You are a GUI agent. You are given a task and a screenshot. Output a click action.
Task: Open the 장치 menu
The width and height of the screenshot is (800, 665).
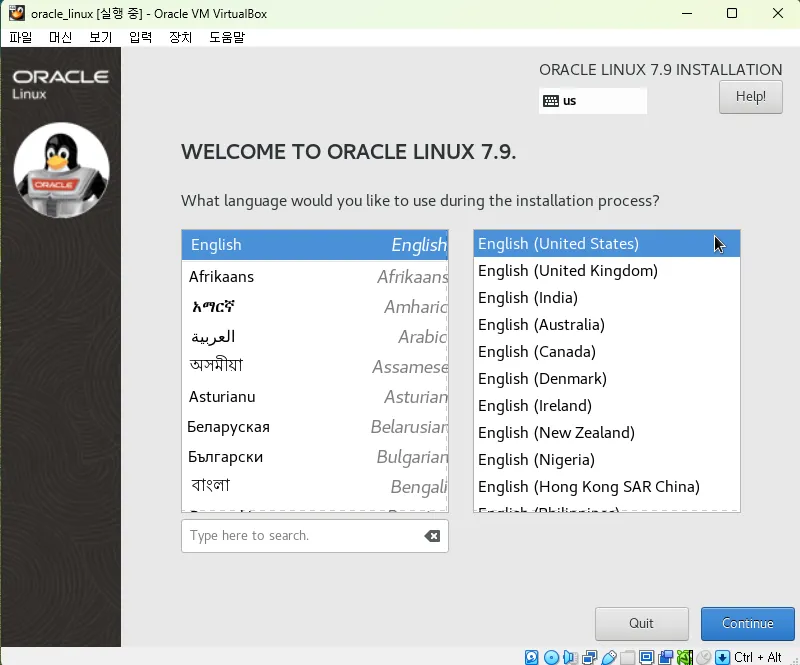coord(181,37)
